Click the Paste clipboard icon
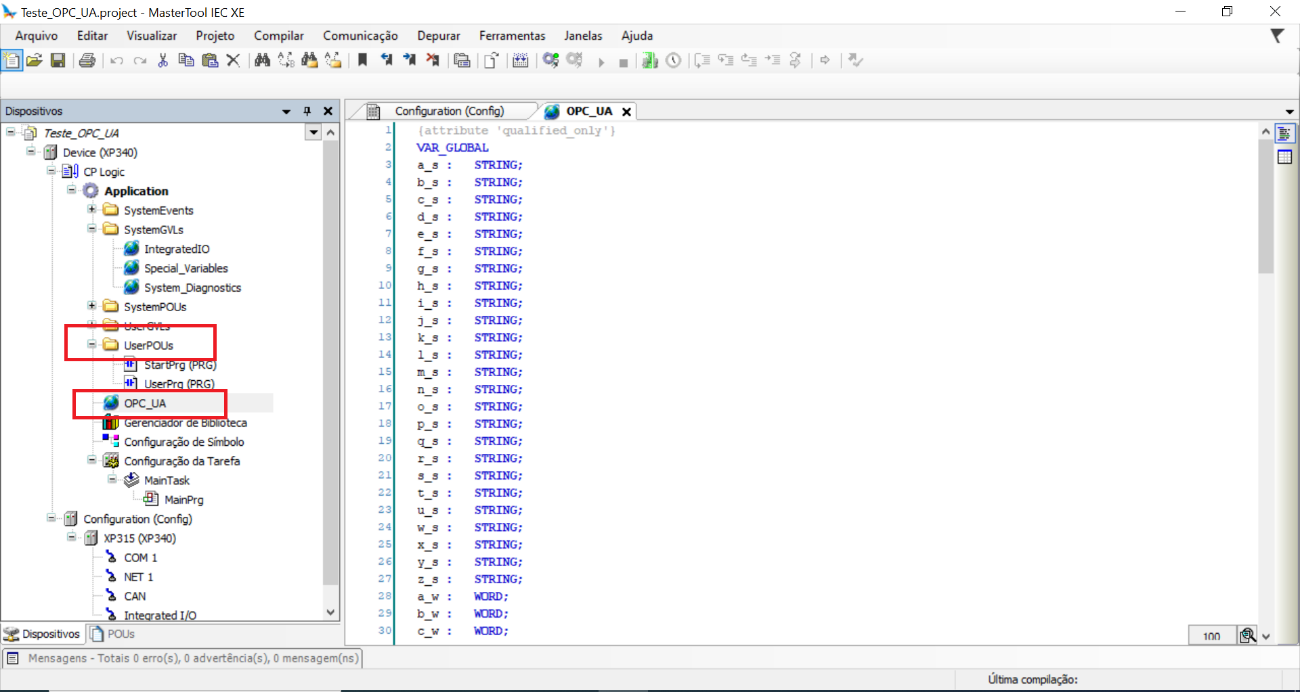The width and height of the screenshot is (1300, 692). coord(209,60)
